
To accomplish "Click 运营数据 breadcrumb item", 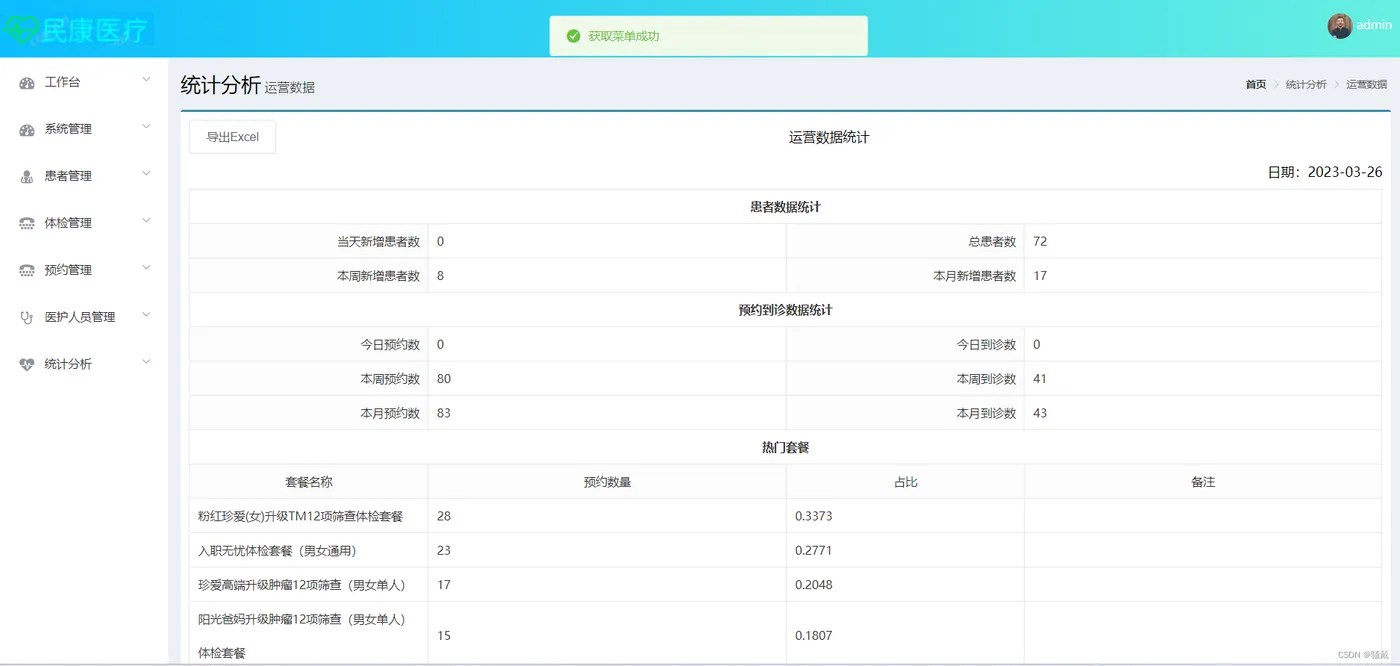I will (x=1366, y=85).
